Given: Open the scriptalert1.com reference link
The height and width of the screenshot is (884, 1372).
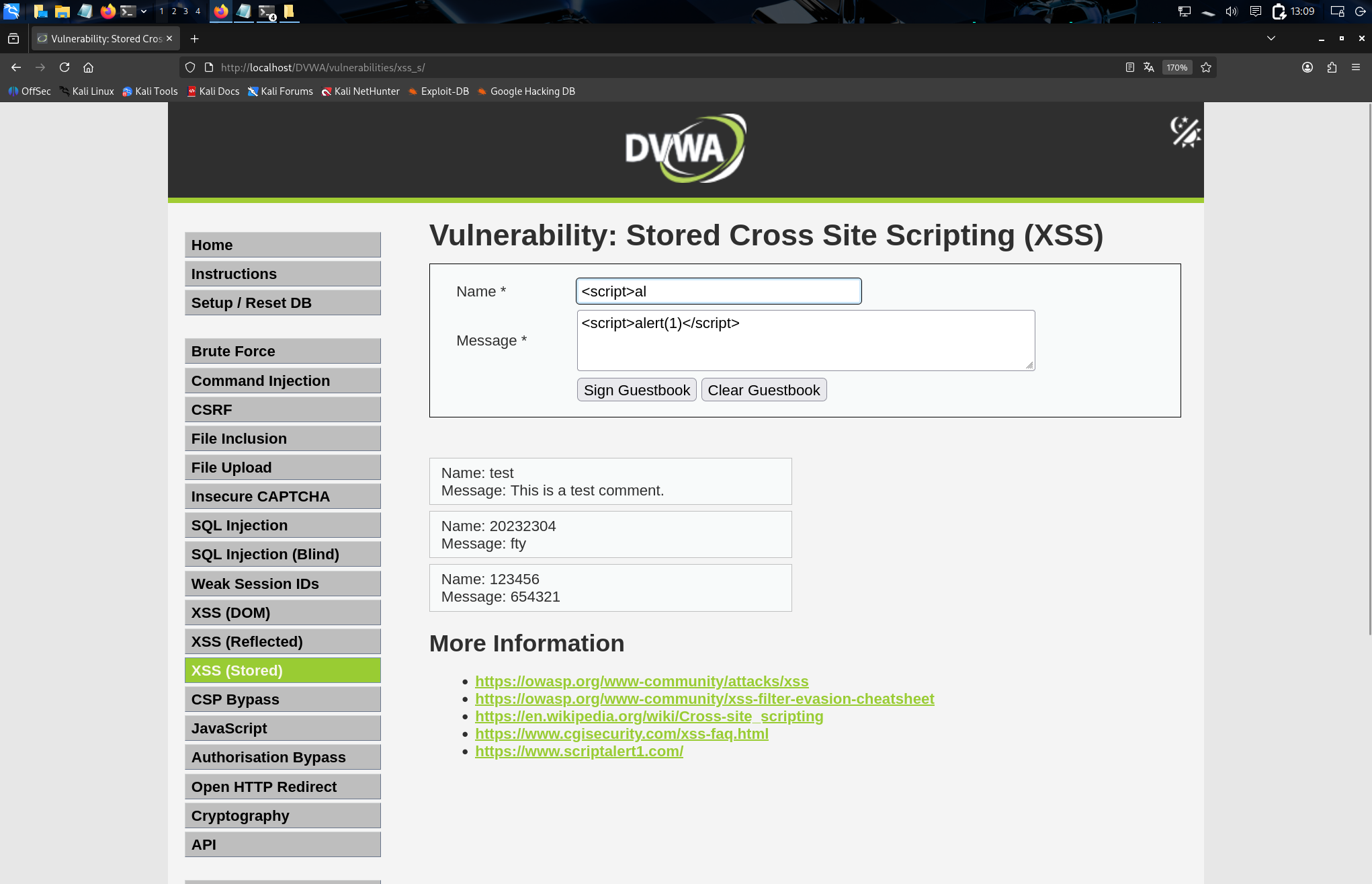Looking at the screenshot, I should (578, 751).
